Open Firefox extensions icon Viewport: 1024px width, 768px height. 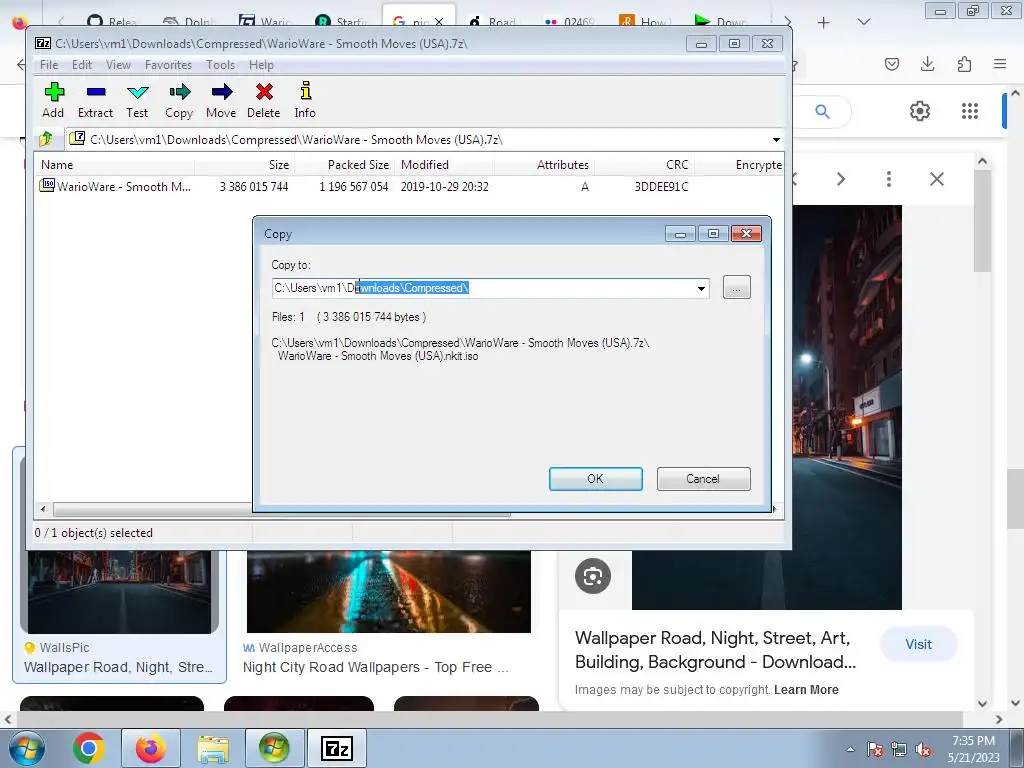coord(964,64)
